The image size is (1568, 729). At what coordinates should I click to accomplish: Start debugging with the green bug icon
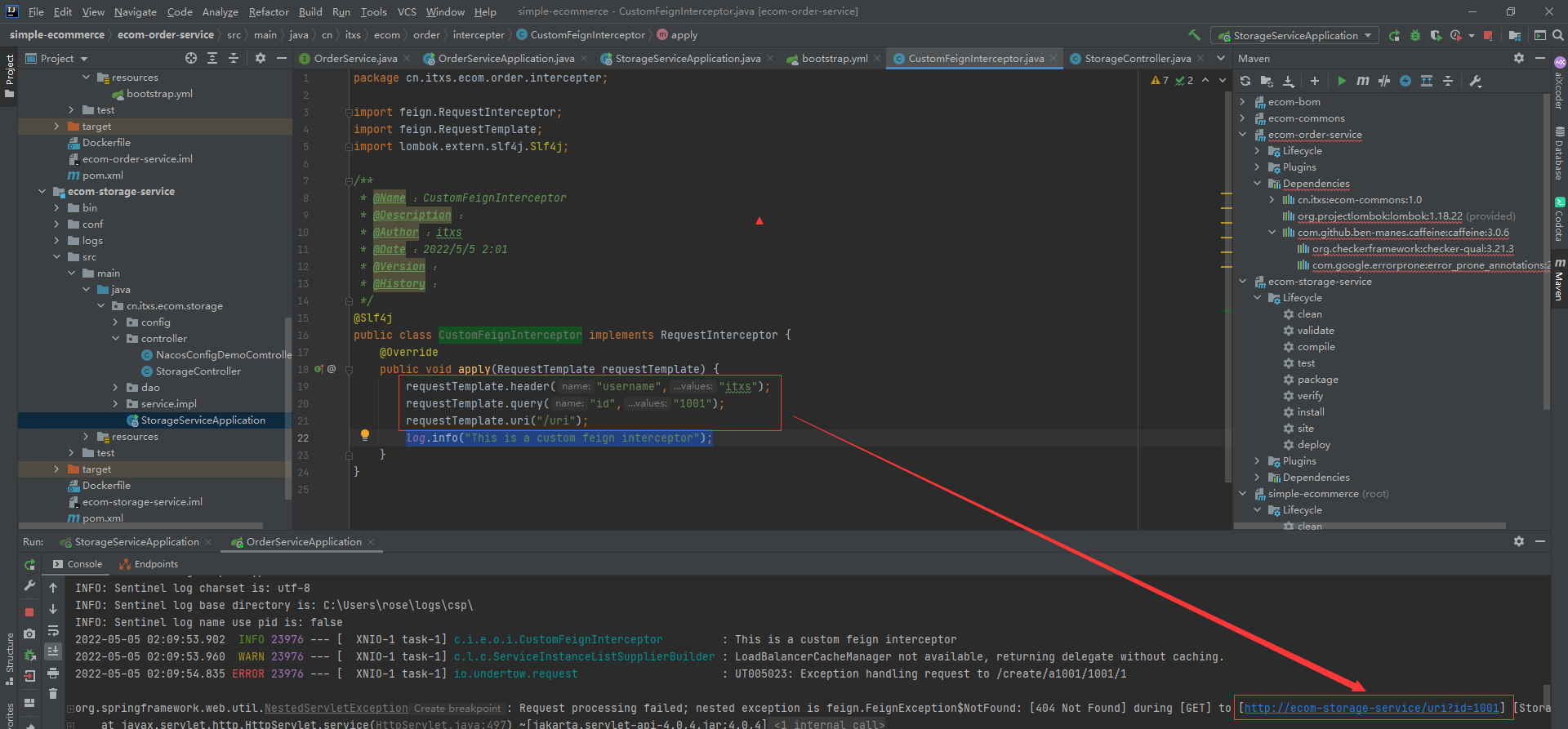[1415, 35]
